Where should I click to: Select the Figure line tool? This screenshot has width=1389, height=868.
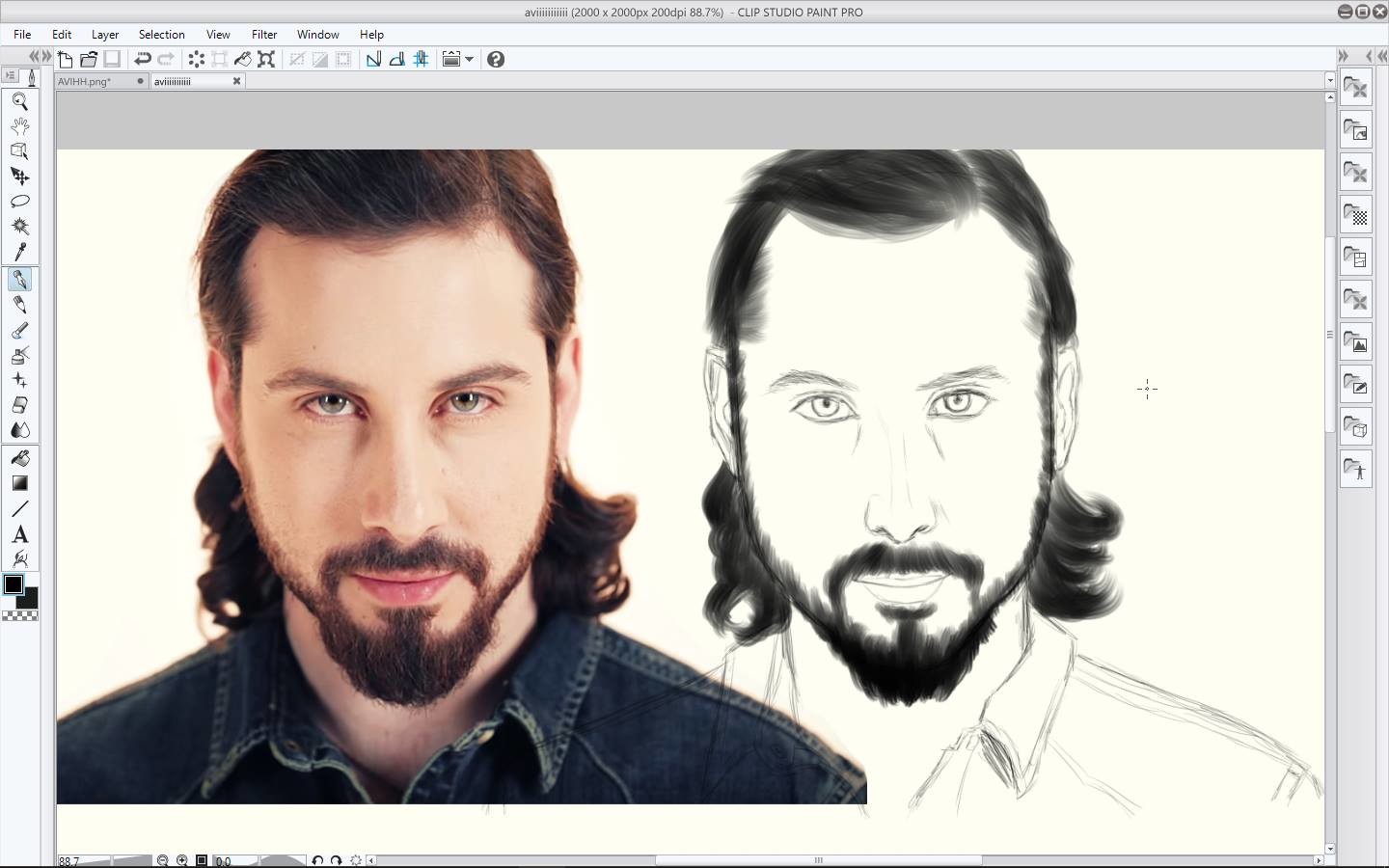click(x=19, y=508)
